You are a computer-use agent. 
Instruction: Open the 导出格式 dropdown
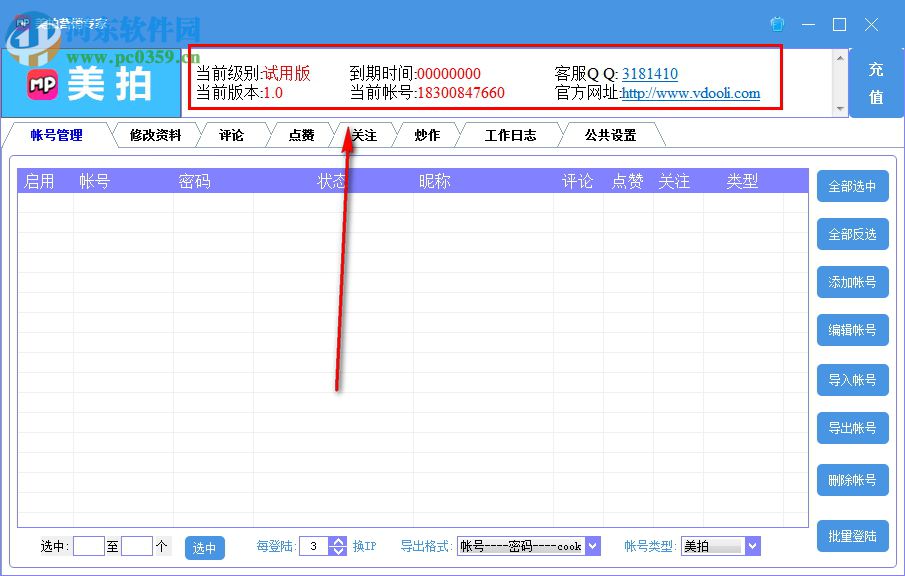pyautogui.click(x=593, y=546)
